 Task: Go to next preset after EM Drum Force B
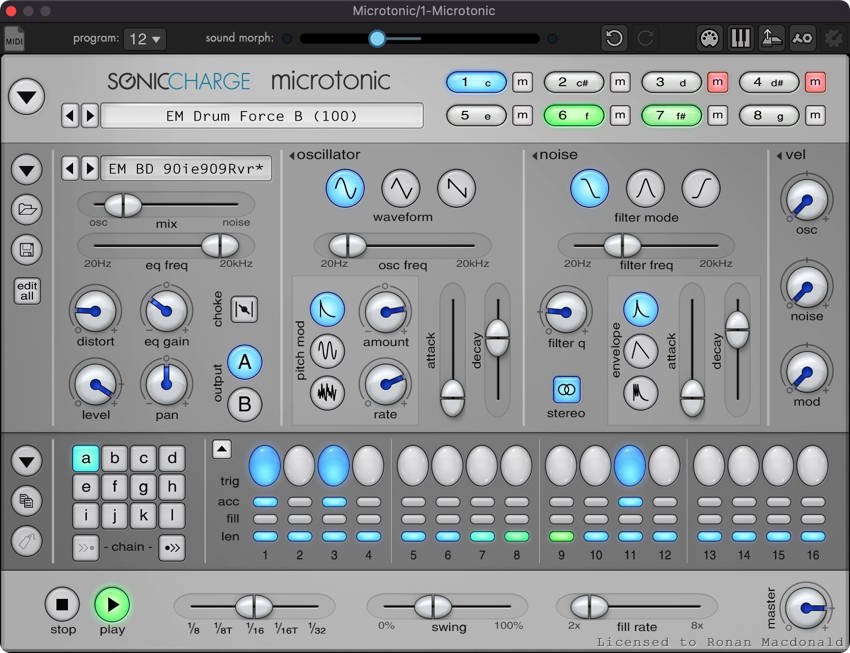90,115
